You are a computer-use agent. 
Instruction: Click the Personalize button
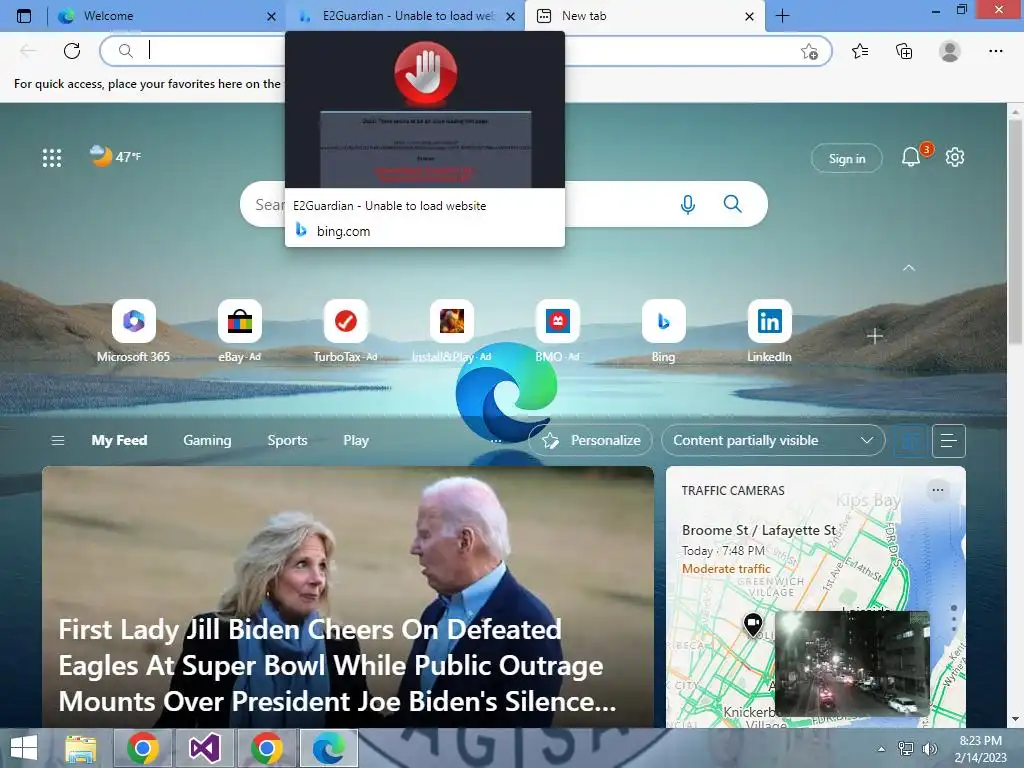(590, 440)
